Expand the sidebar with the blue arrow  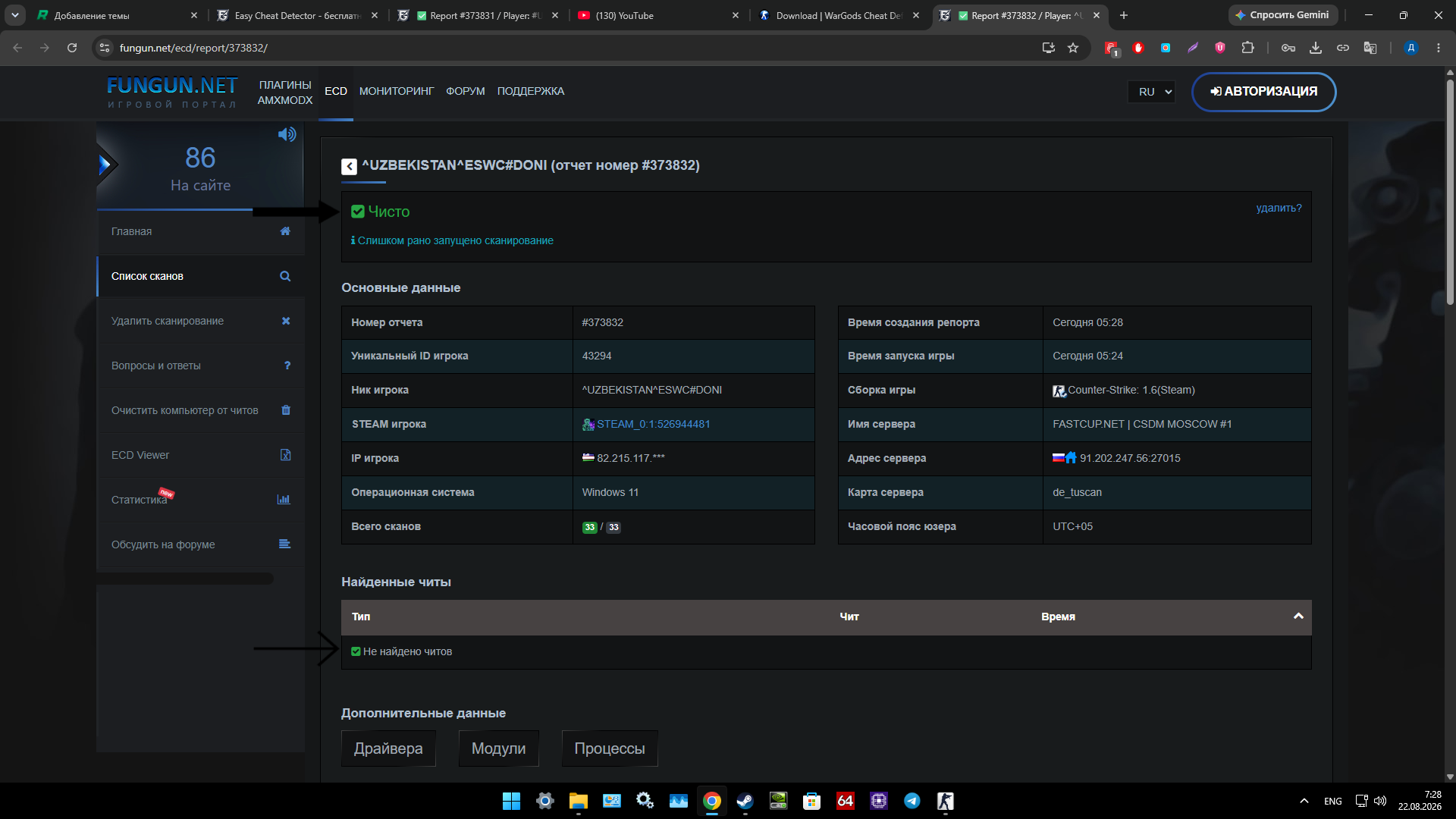pyautogui.click(x=105, y=165)
